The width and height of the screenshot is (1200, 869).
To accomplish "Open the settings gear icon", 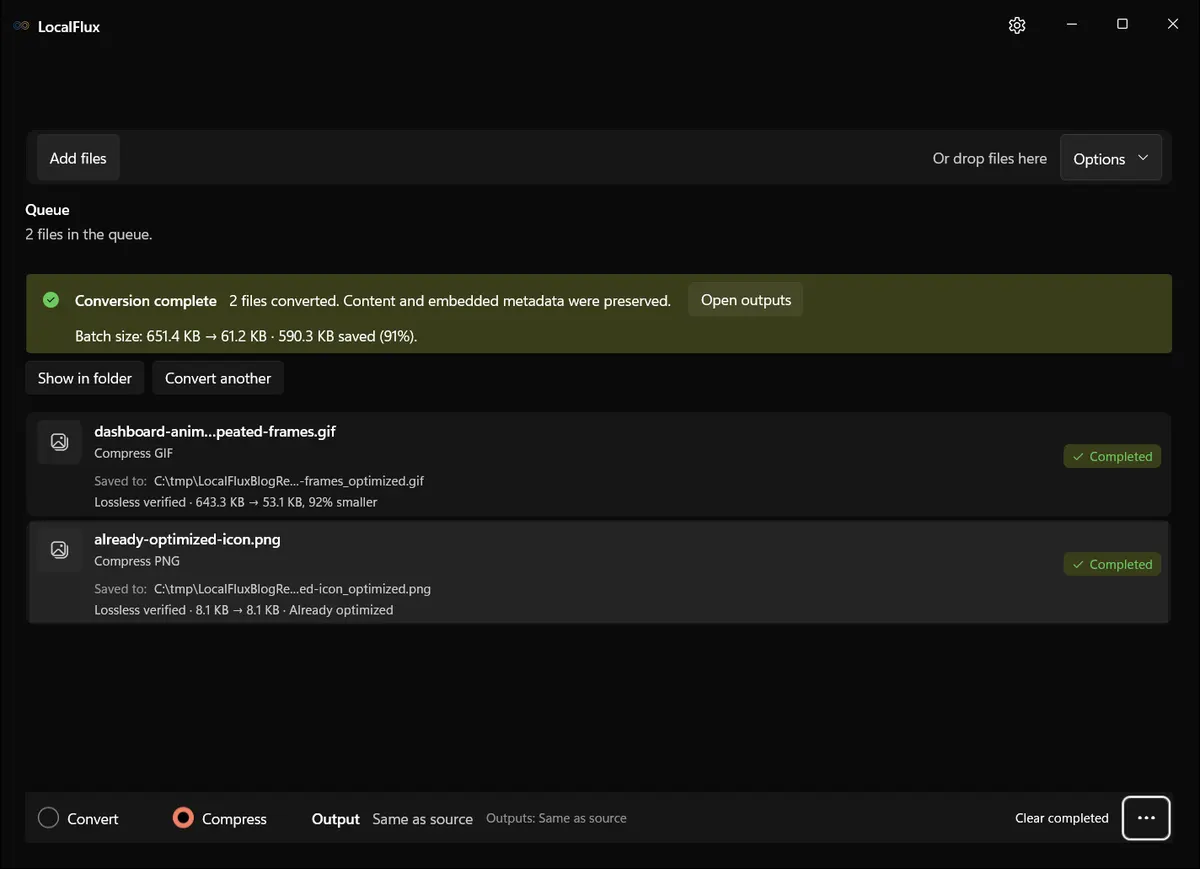I will (1017, 25).
